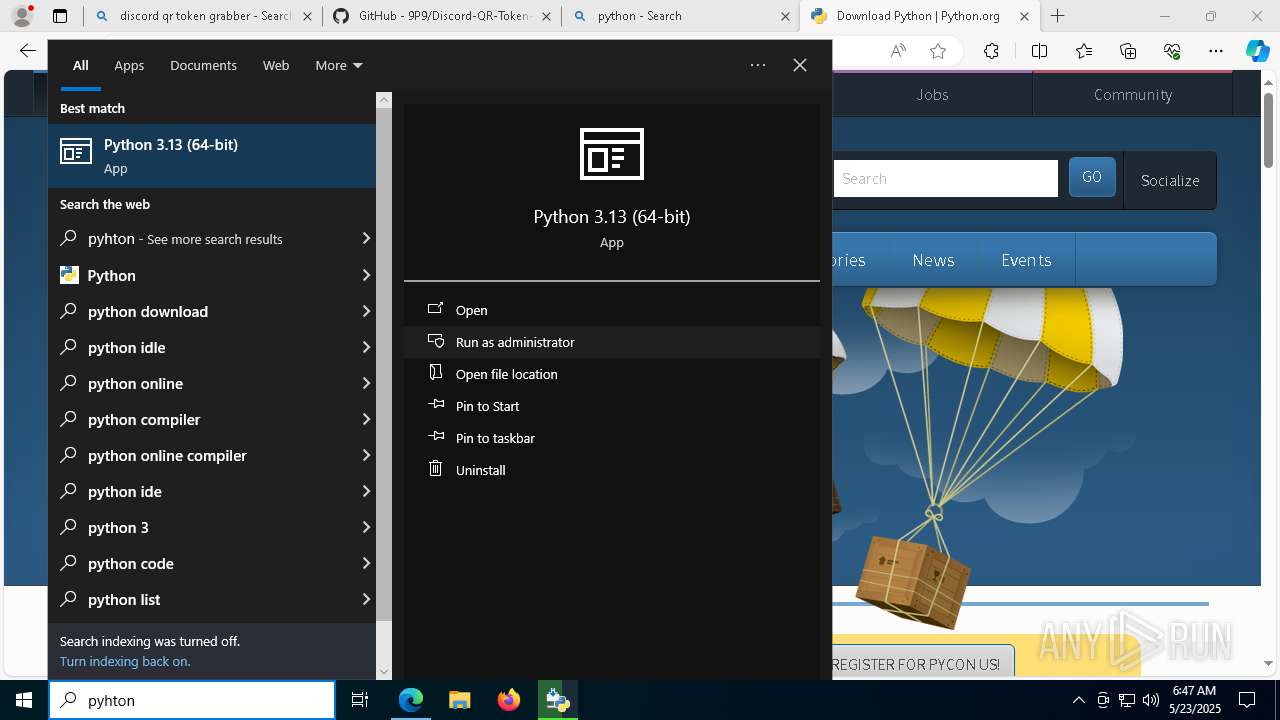Click the taskbar clock showing 6:47 AM

(x=1195, y=700)
